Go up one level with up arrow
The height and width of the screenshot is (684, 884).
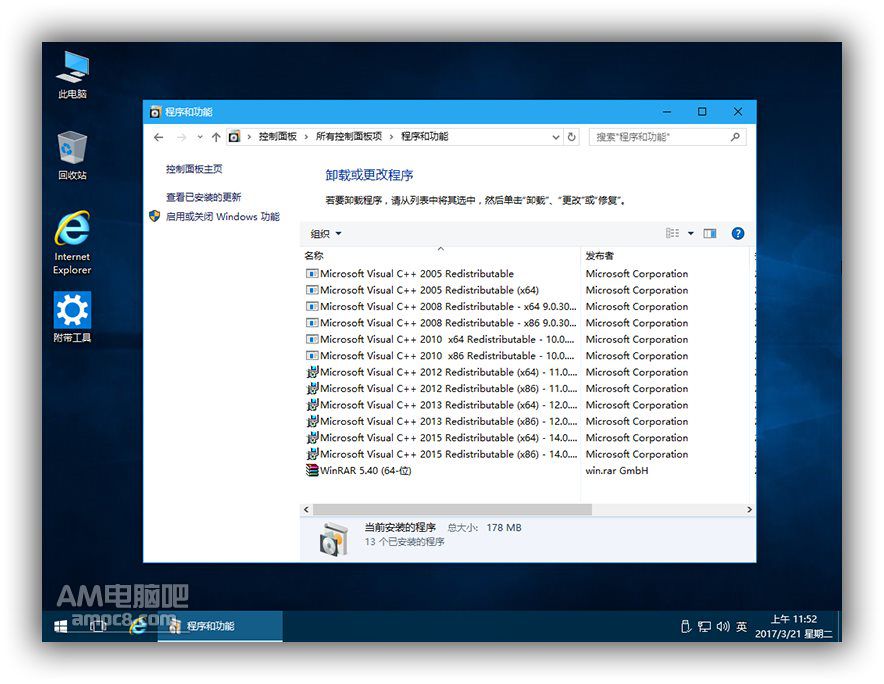click(216, 137)
